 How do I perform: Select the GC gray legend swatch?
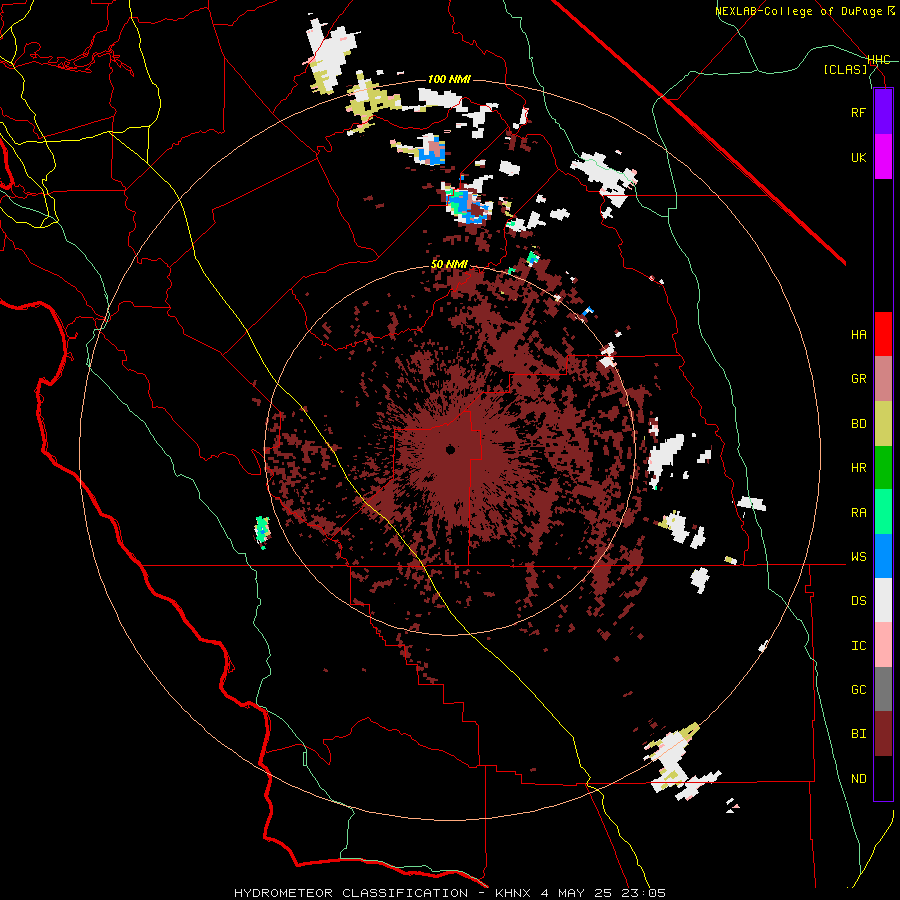click(883, 689)
